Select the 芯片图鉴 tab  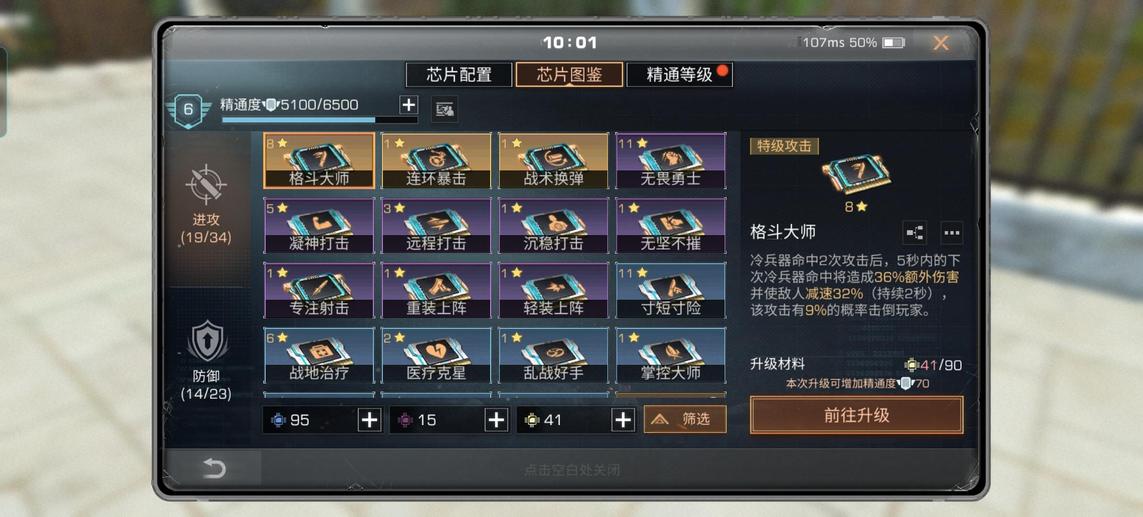(569, 74)
